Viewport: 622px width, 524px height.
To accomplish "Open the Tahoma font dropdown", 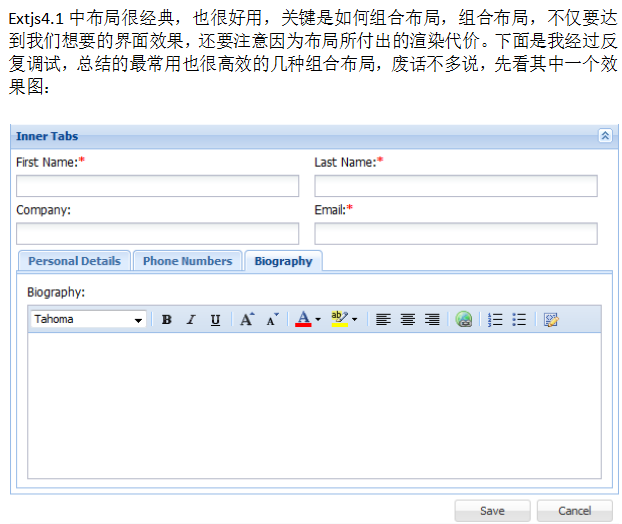I will click(x=139, y=320).
